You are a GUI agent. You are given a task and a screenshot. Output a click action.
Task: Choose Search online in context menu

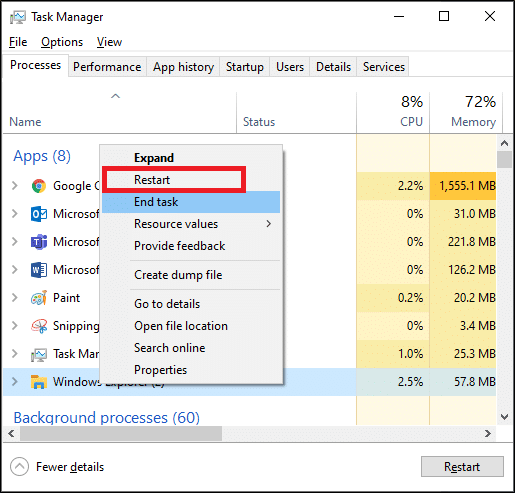[191, 348]
